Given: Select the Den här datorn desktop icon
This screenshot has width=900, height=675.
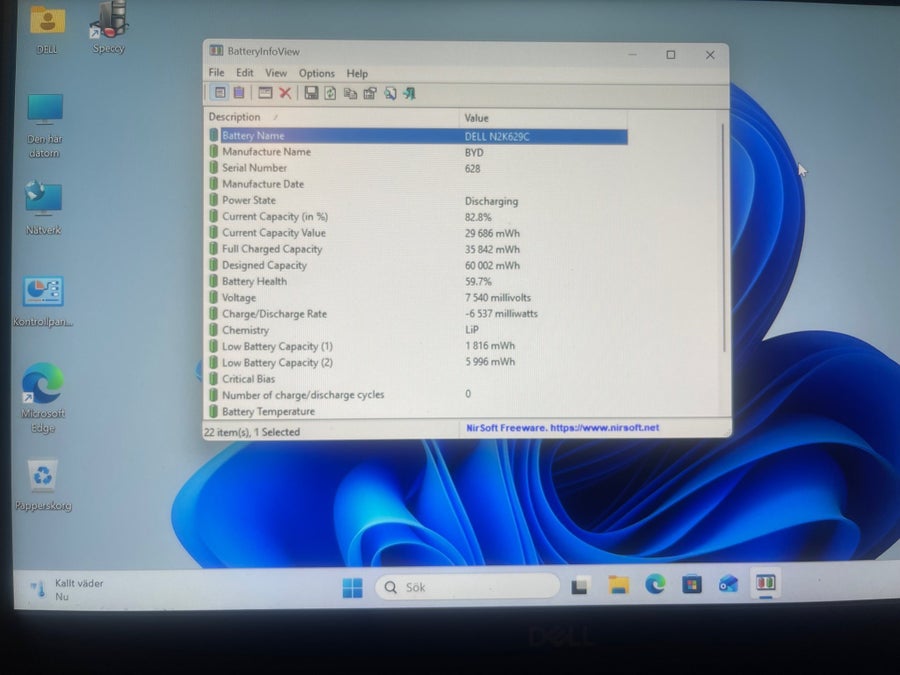Looking at the screenshot, I should [44, 126].
